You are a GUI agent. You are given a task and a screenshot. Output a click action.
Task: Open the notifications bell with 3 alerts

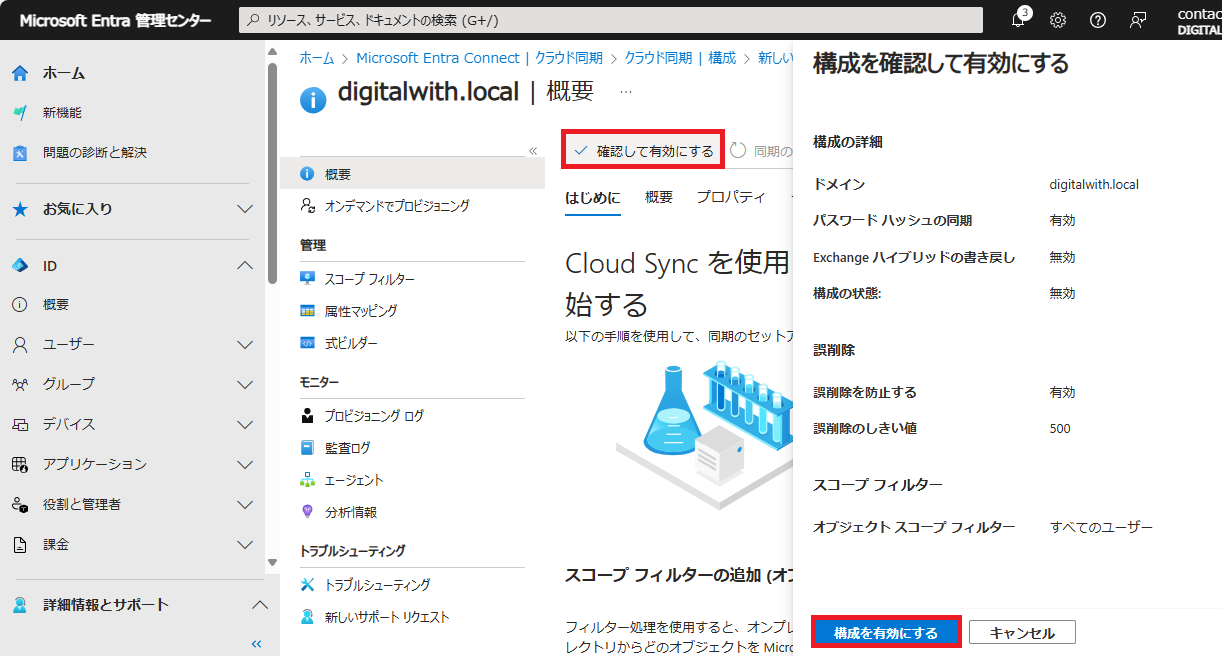point(1018,19)
